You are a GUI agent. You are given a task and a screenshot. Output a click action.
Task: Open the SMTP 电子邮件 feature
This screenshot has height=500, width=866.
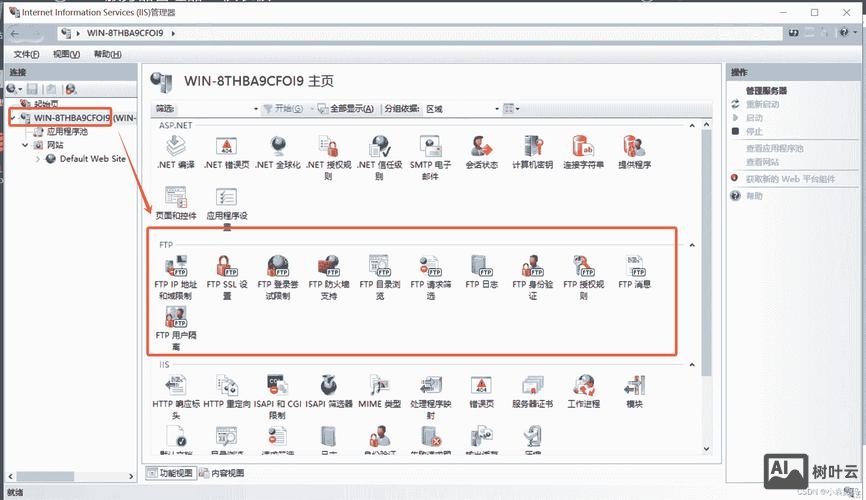(x=430, y=157)
